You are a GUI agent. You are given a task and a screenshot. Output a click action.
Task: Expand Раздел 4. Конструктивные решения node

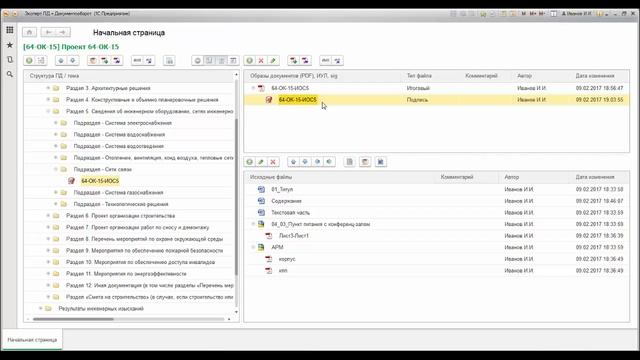click(48, 100)
